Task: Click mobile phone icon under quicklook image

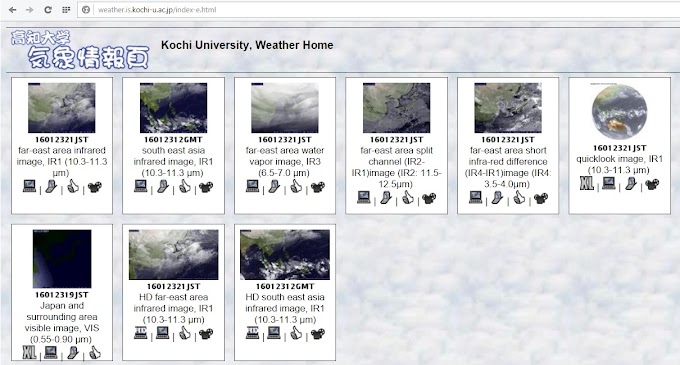Action: pos(631,184)
